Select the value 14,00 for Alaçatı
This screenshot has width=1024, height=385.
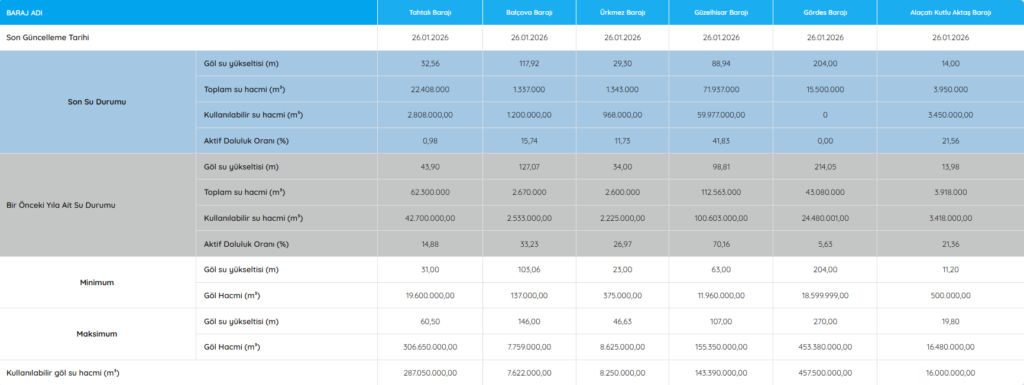point(950,64)
